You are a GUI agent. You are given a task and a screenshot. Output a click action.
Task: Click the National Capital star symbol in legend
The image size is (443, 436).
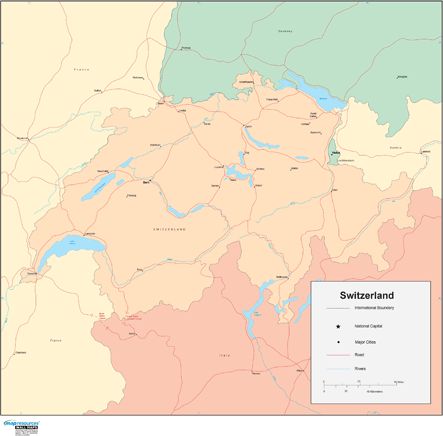338,327
